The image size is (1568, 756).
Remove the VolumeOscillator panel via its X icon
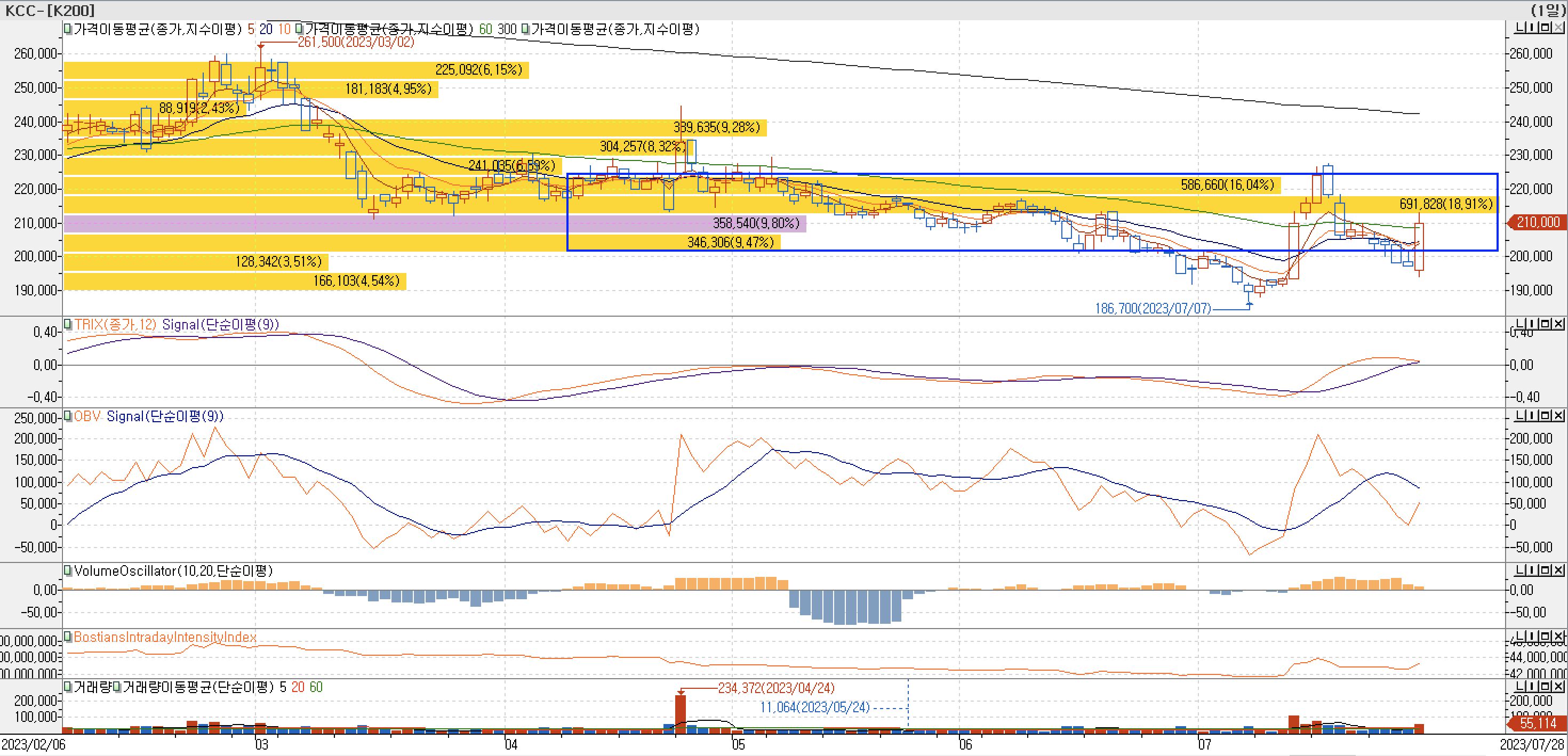click(1558, 570)
